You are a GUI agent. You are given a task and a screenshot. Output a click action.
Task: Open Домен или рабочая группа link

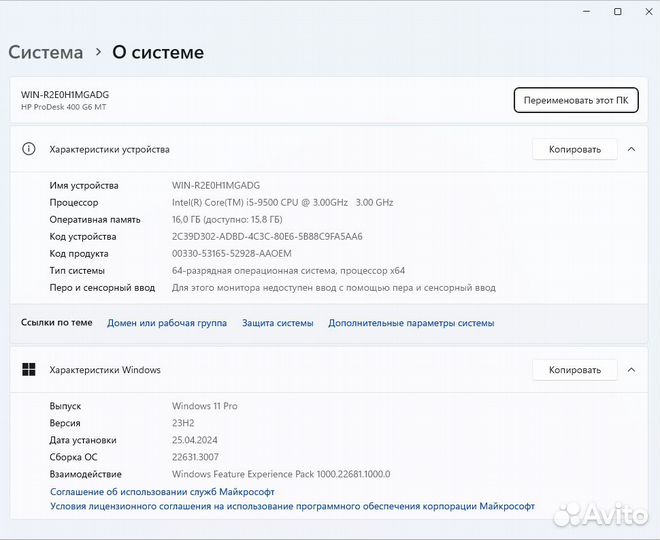click(167, 323)
